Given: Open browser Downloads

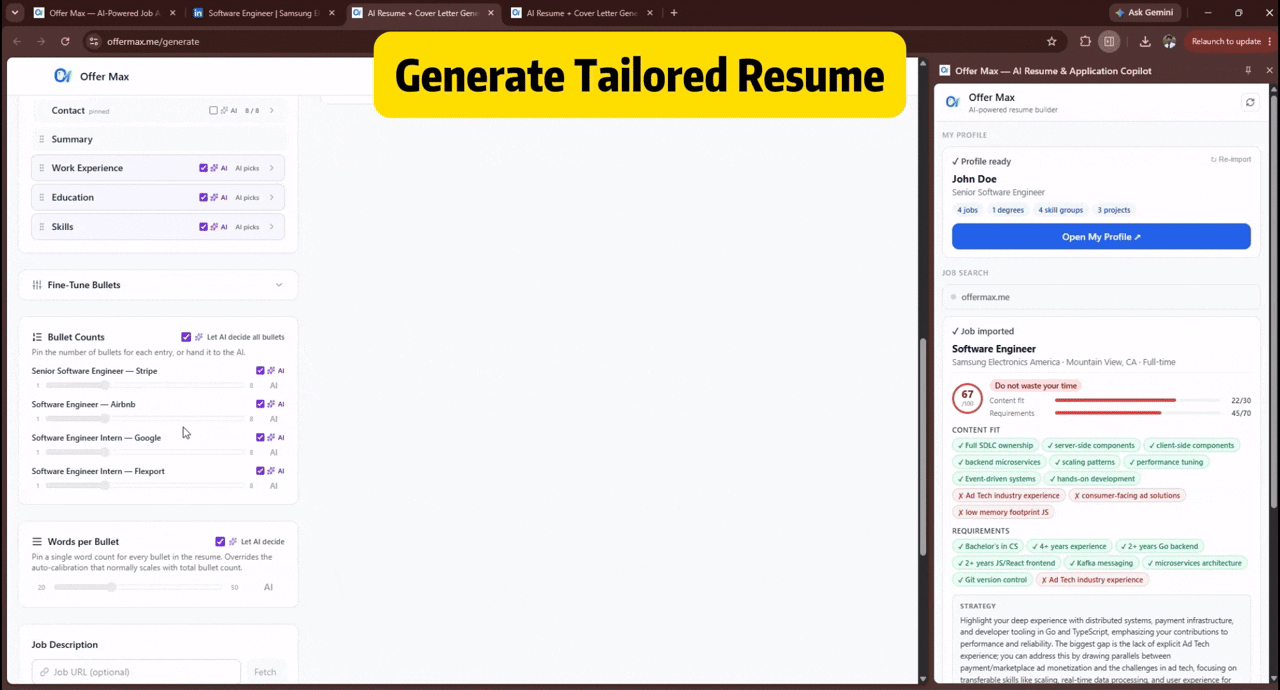Looking at the screenshot, I should [1145, 41].
